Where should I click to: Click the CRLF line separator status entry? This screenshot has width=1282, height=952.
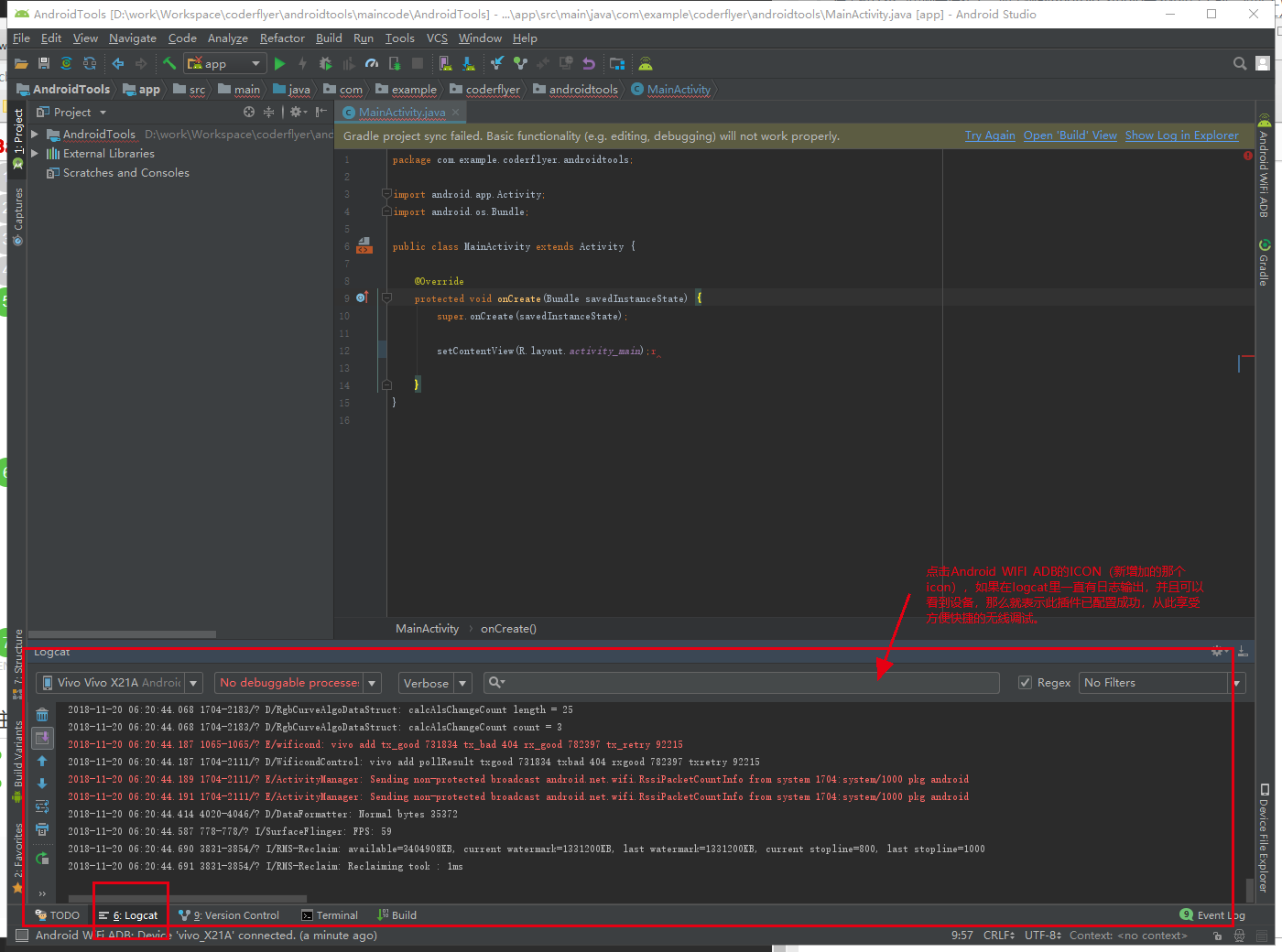point(999,936)
